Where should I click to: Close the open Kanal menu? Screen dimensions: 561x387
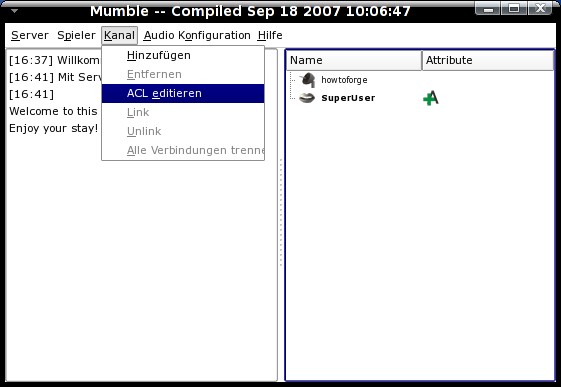(119, 35)
